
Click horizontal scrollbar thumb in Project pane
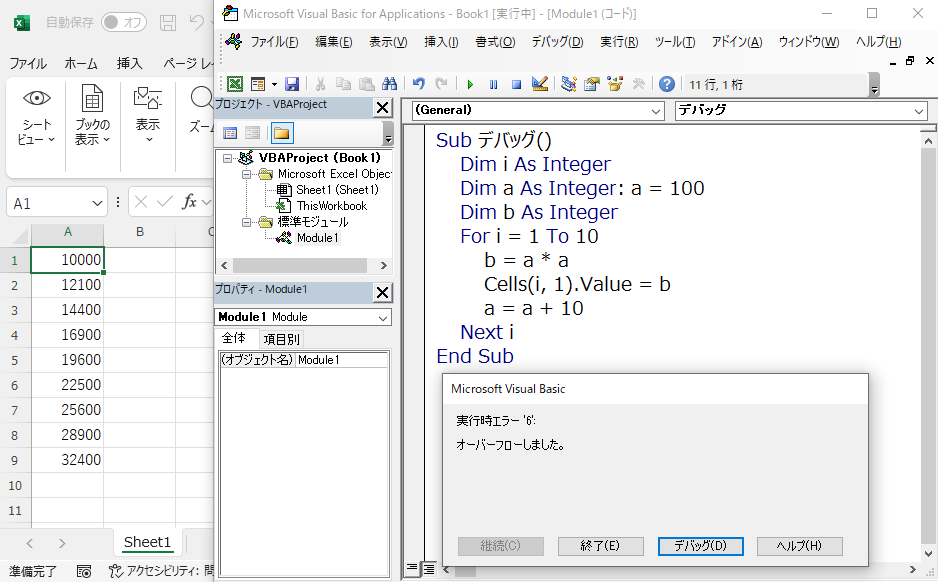(x=300, y=265)
